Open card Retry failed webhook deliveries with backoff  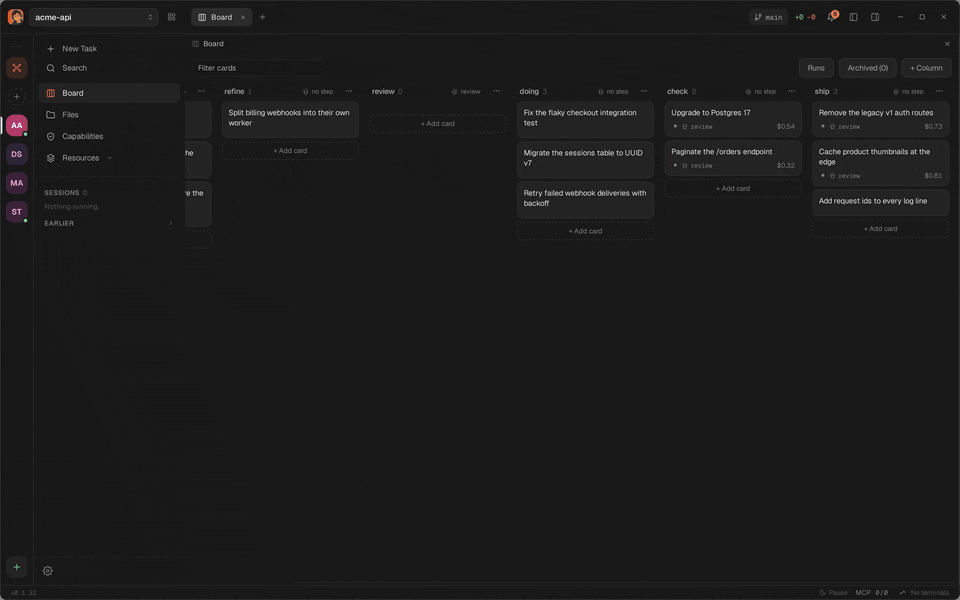[x=585, y=200]
